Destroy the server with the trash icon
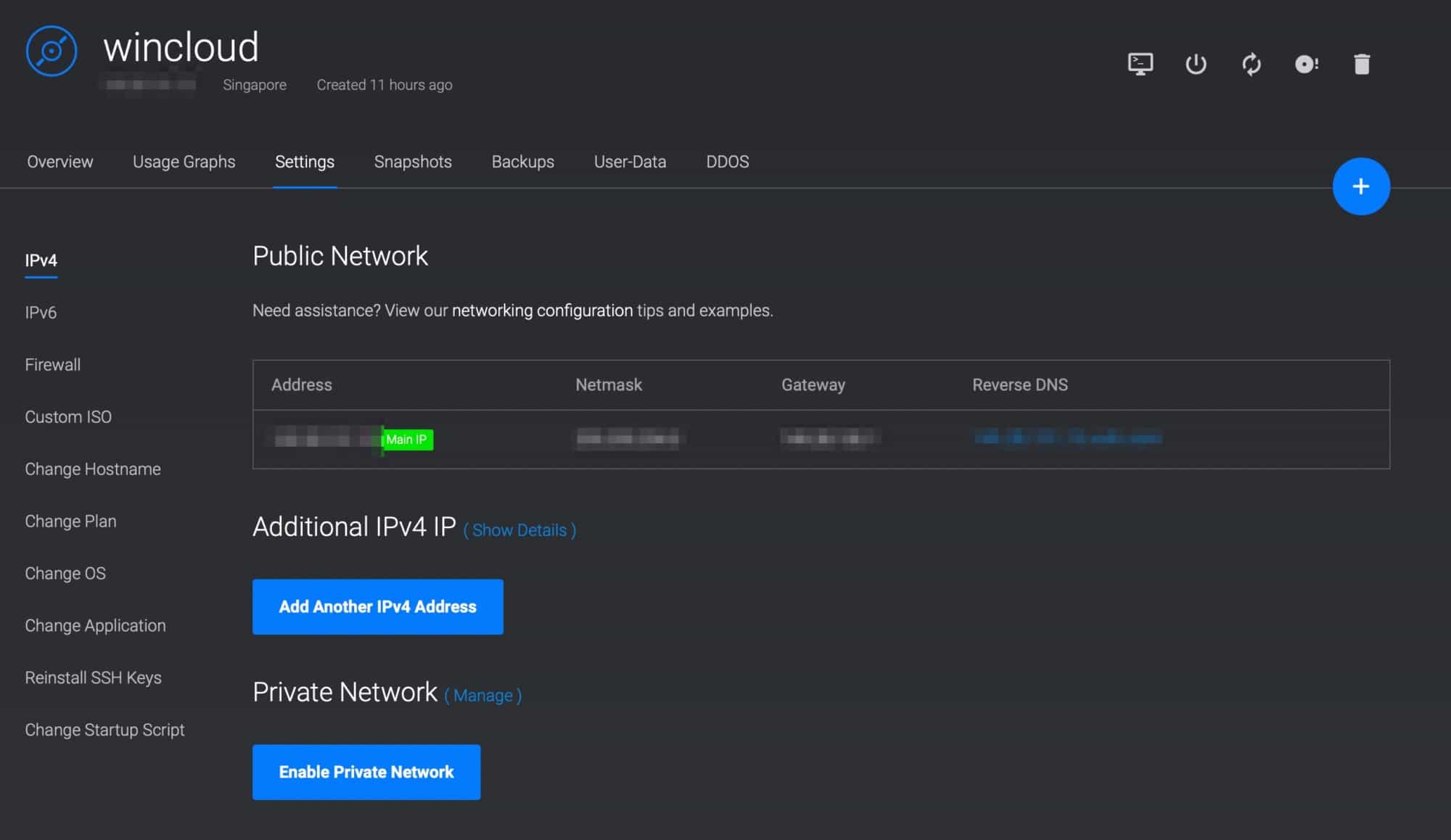 click(1362, 64)
